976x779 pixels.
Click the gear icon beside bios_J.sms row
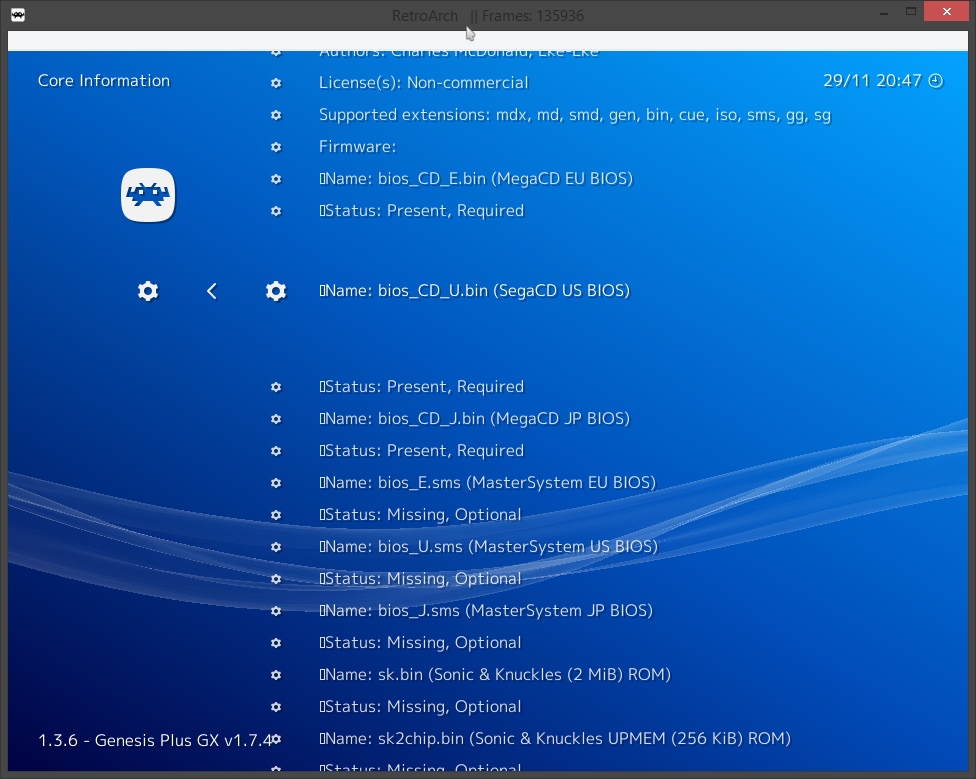click(x=276, y=611)
